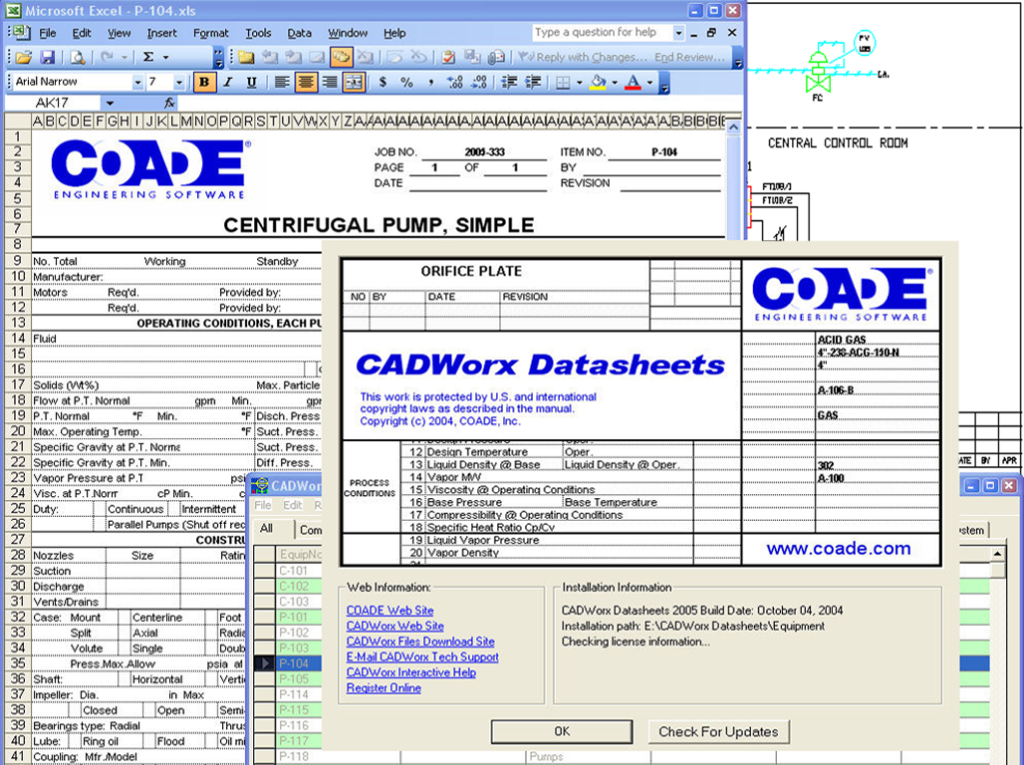Click the E-Mail CADWorx Tech Support link

(423, 657)
